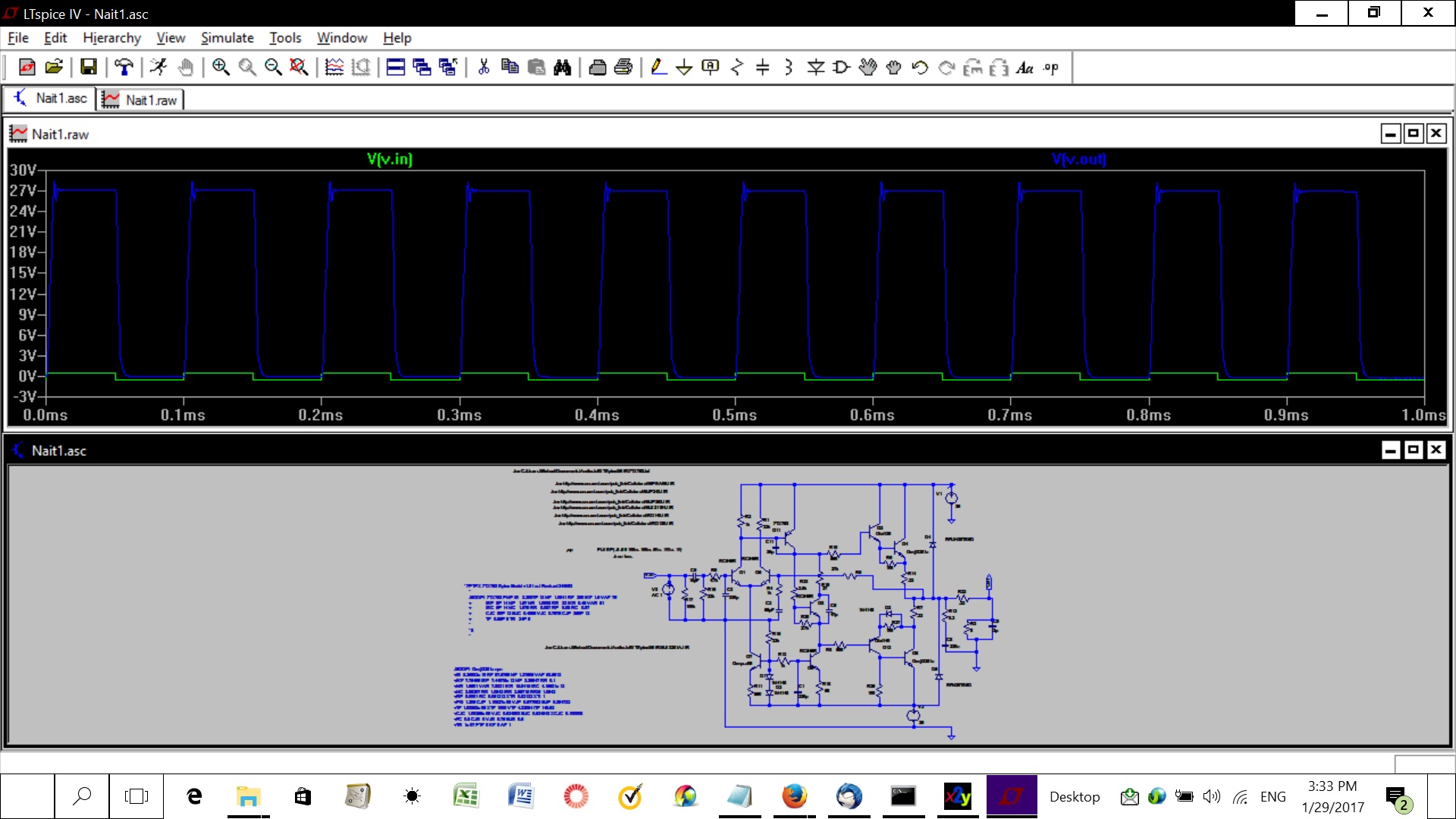Image resolution: width=1456 pixels, height=819 pixels.
Task: Click the Find binoculars icon
Action: click(563, 67)
